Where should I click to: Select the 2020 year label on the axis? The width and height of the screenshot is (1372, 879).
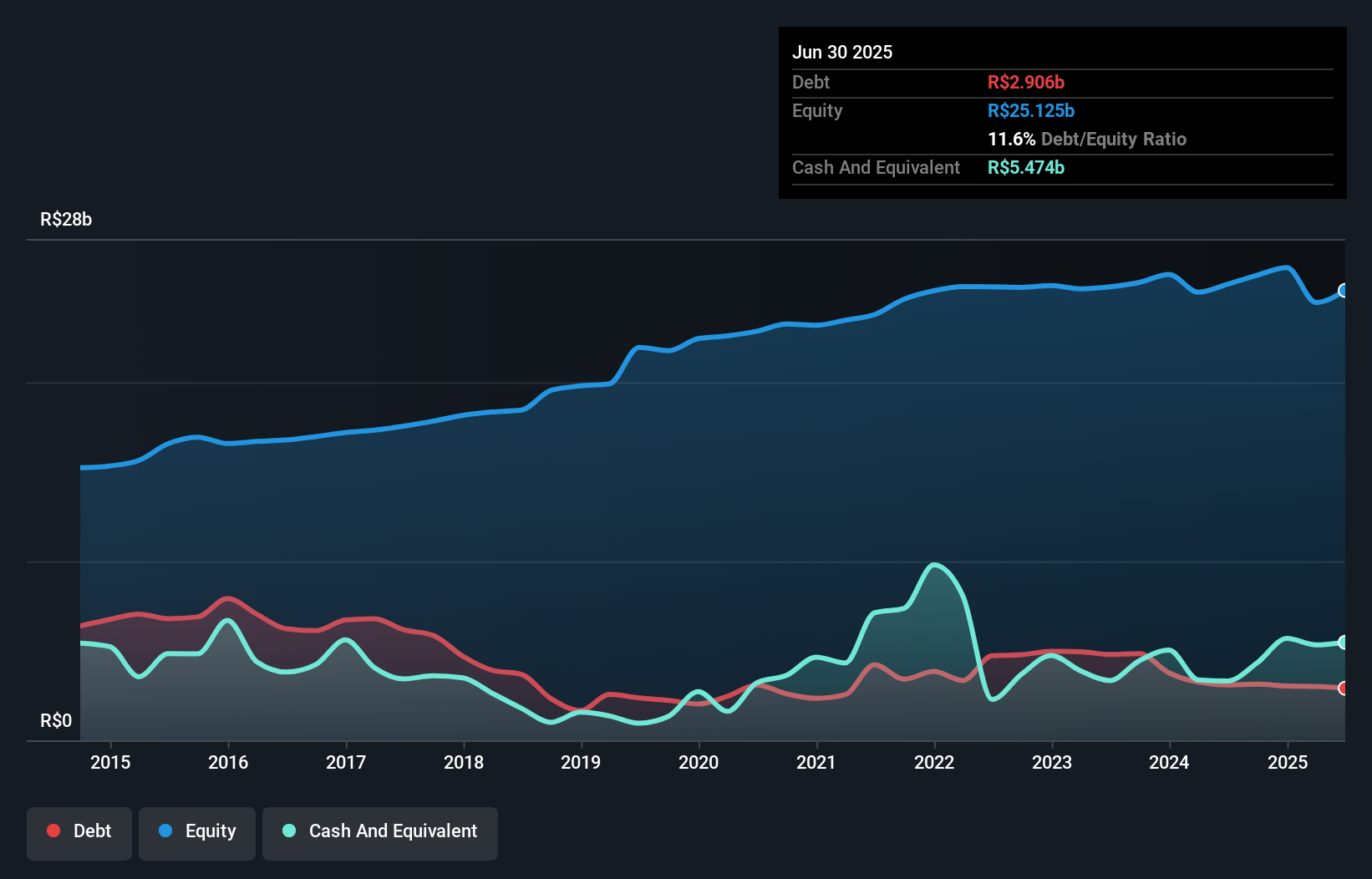tap(699, 762)
